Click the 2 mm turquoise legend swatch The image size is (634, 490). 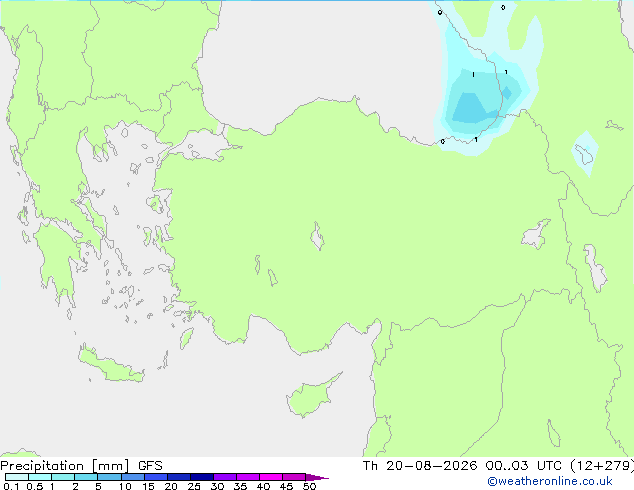click(x=86, y=477)
